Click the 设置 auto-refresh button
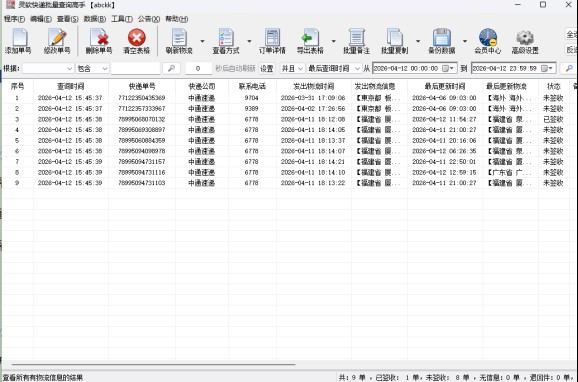Viewport: 578px width, 382px height. click(x=267, y=69)
